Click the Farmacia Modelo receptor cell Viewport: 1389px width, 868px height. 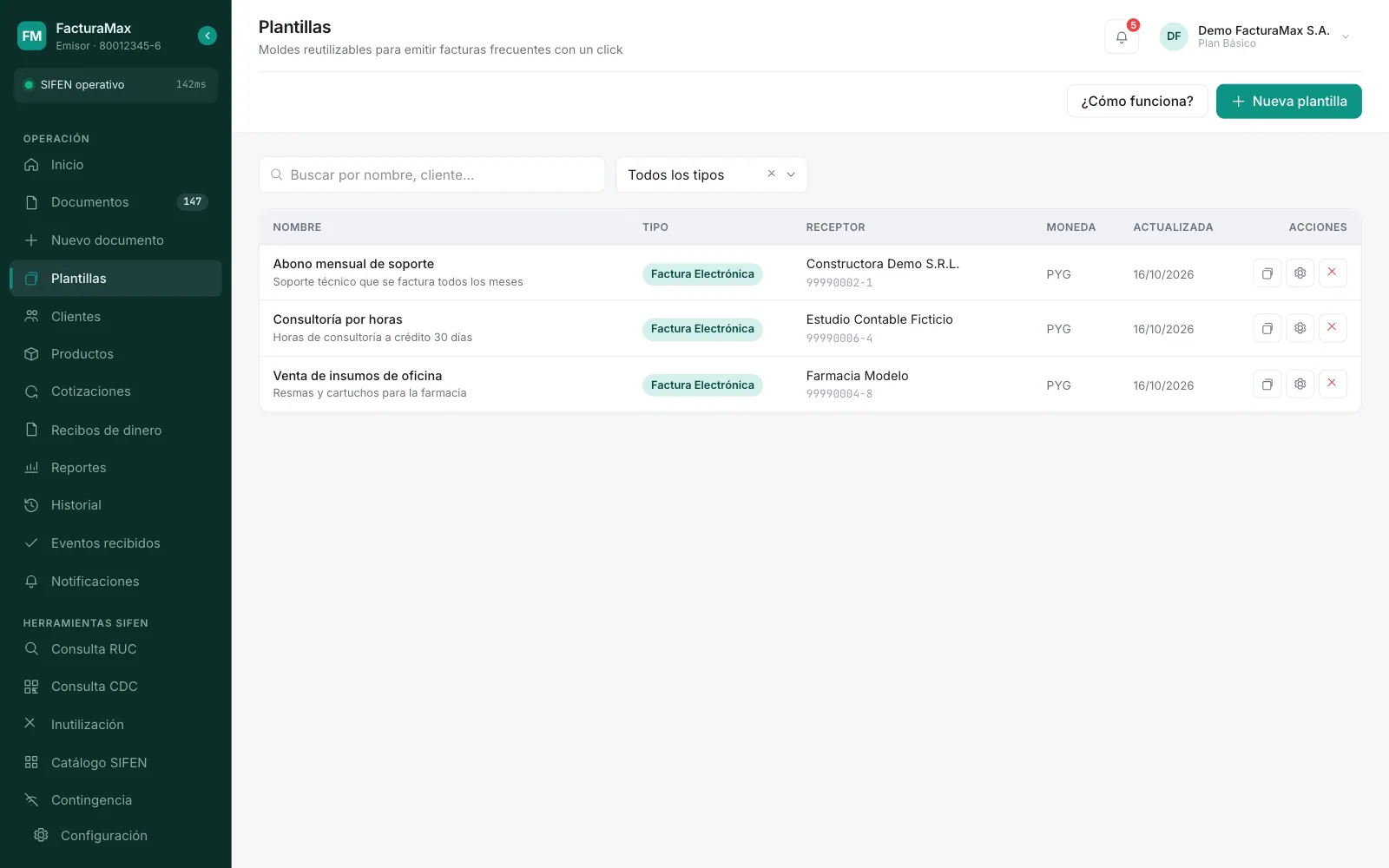858,384
